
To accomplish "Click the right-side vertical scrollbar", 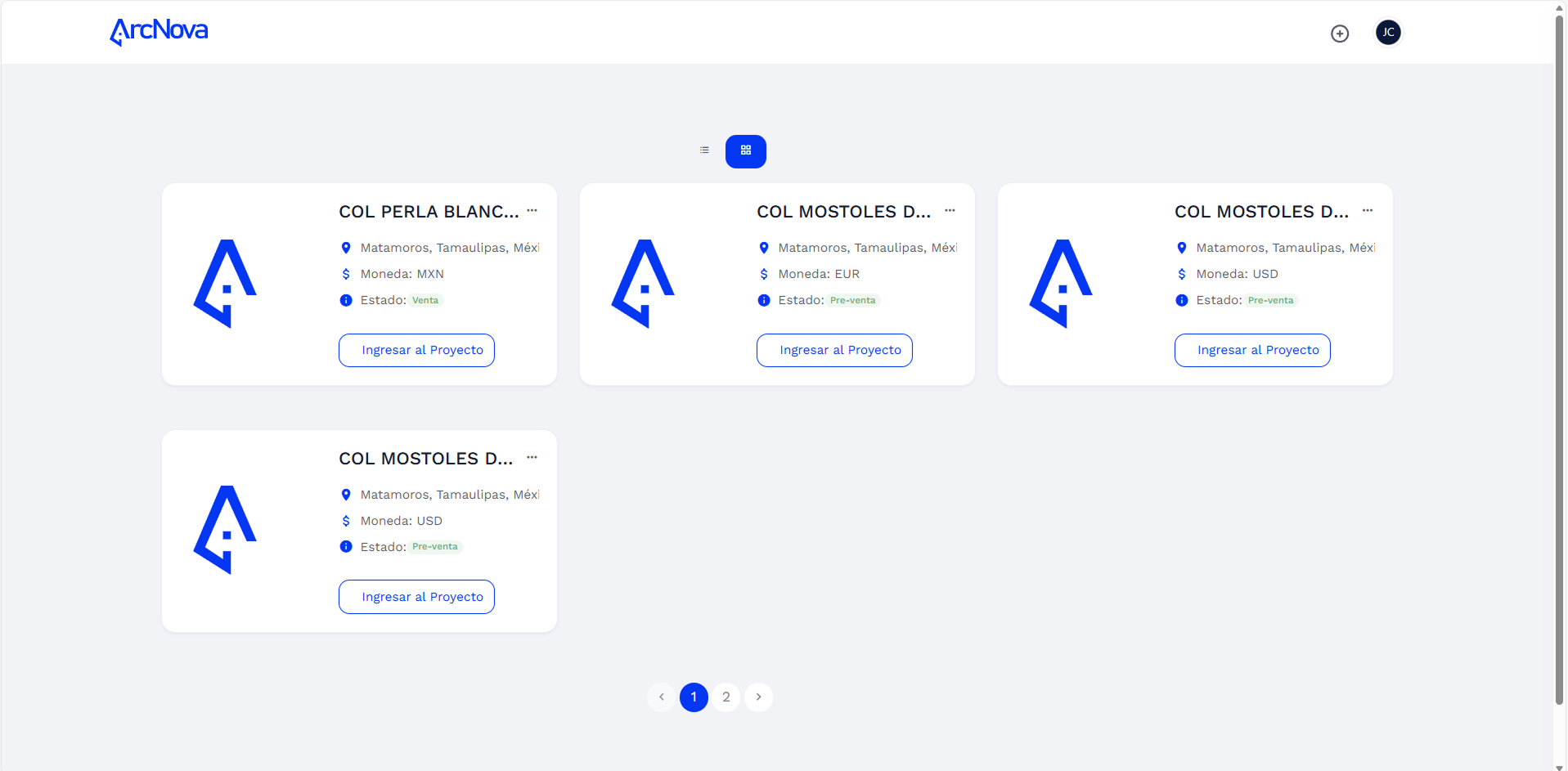I will point(1559,385).
